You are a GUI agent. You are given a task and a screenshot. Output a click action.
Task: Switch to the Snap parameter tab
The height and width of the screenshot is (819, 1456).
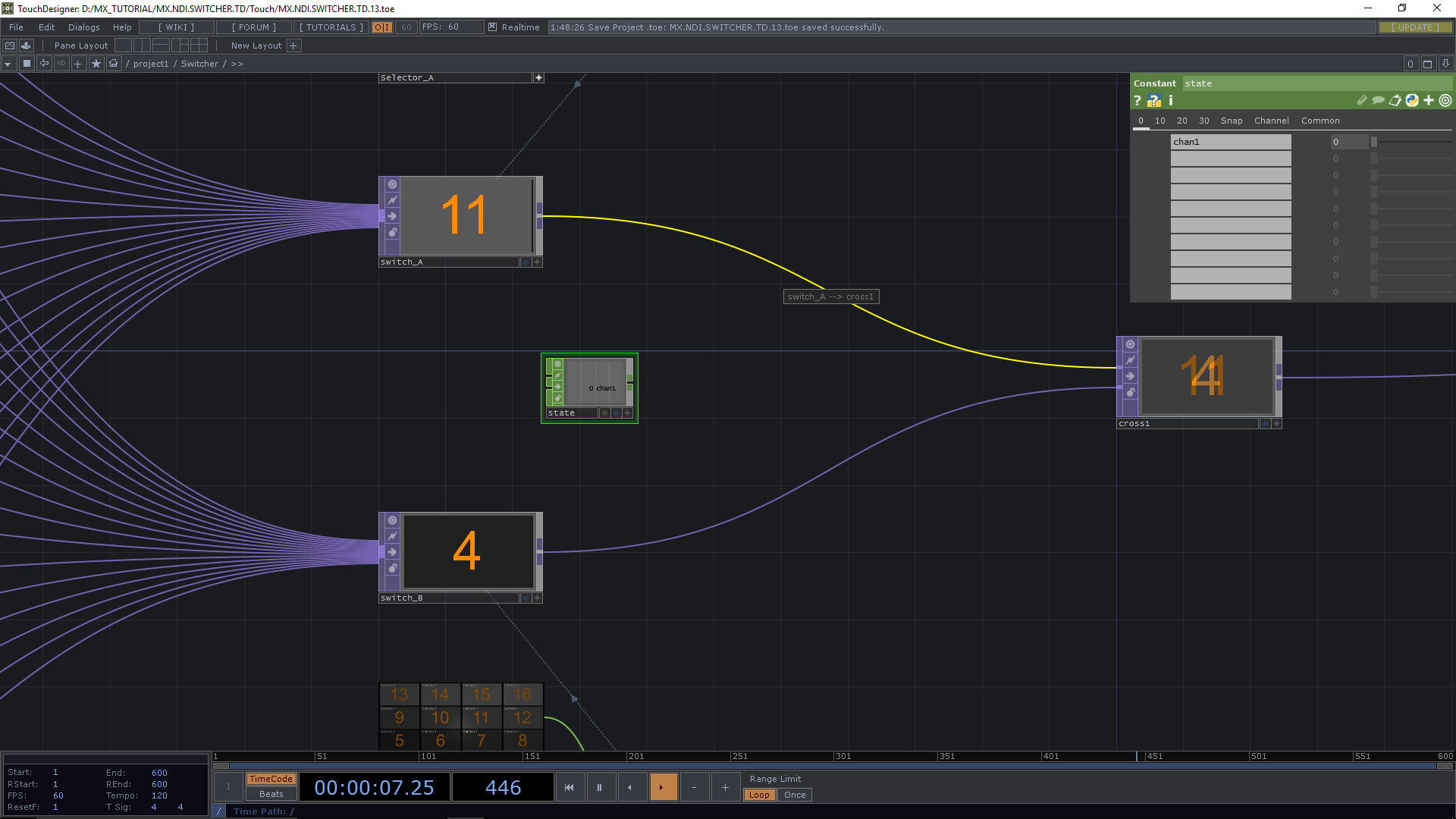pyautogui.click(x=1232, y=121)
